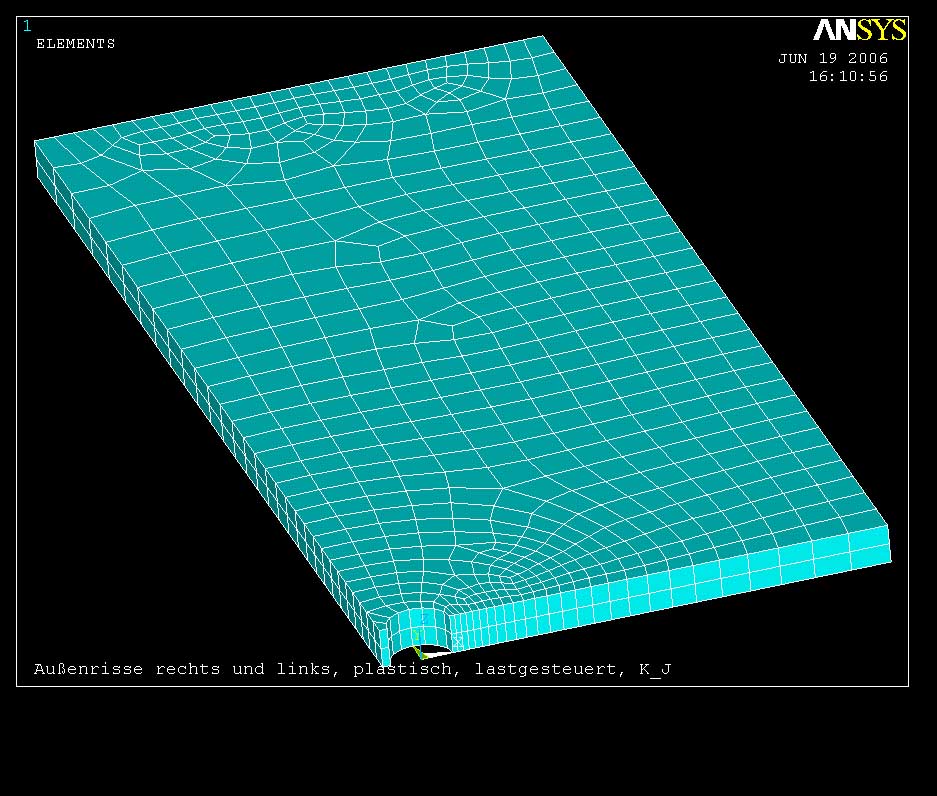The image size is (937, 796).
Task: Click the window number "1" label
Action: [27, 26]
